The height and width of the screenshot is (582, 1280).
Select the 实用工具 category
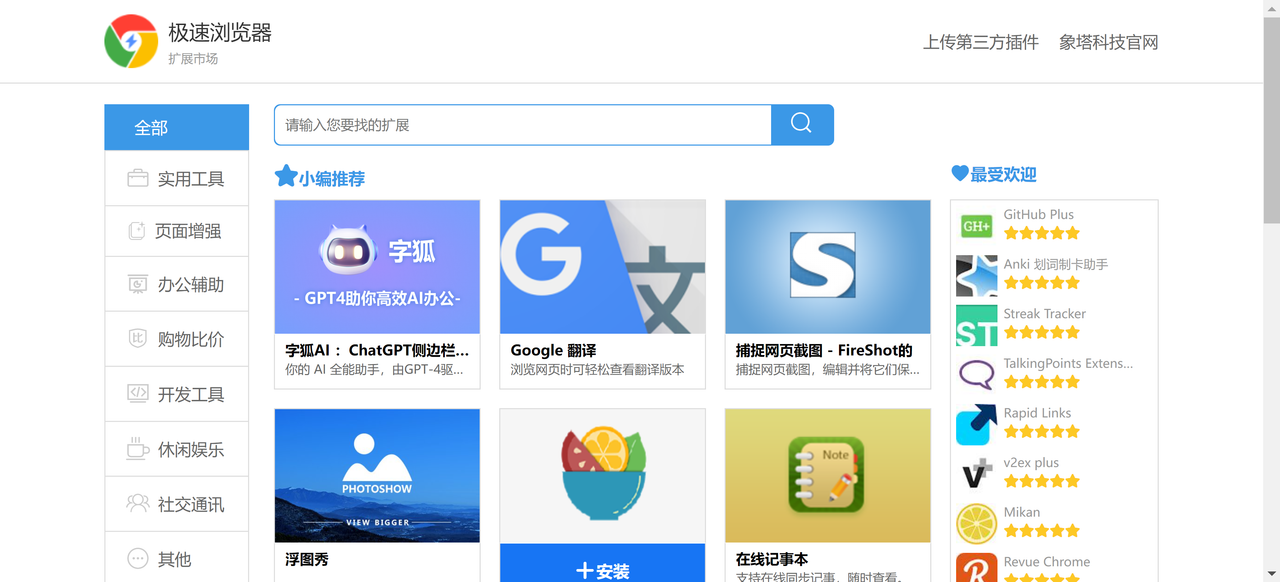coord(176,178)
